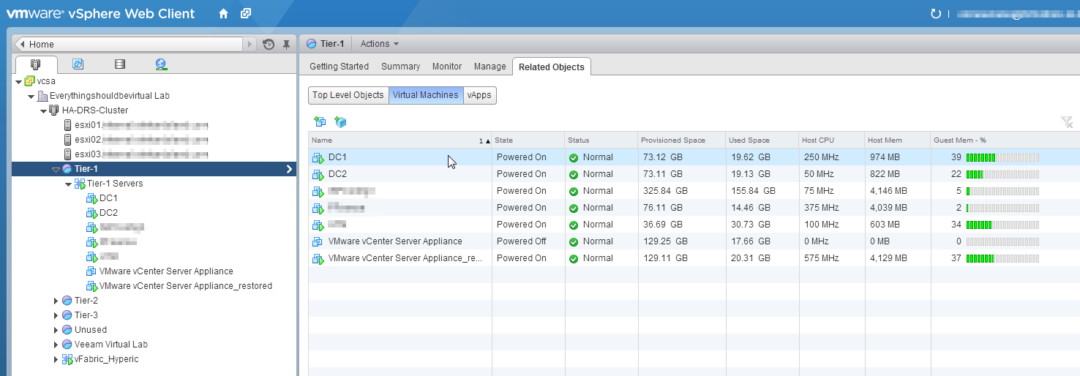Select VMware vCenter Server Appliance_restored in tree
Image resolution: width=1080 pixels, height=376 pixels.
[185, 286]
